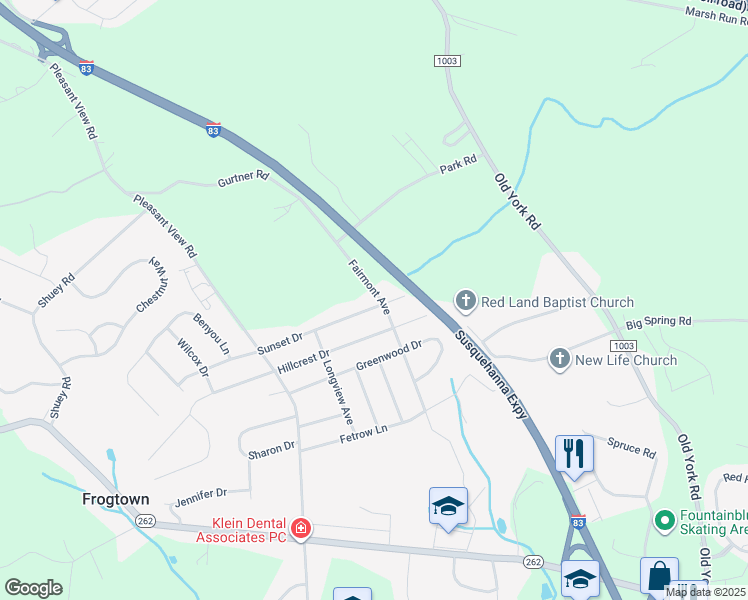Select the Frogtown place label
This screenshot has width=748, height=600.
click(x=115, y=499)
